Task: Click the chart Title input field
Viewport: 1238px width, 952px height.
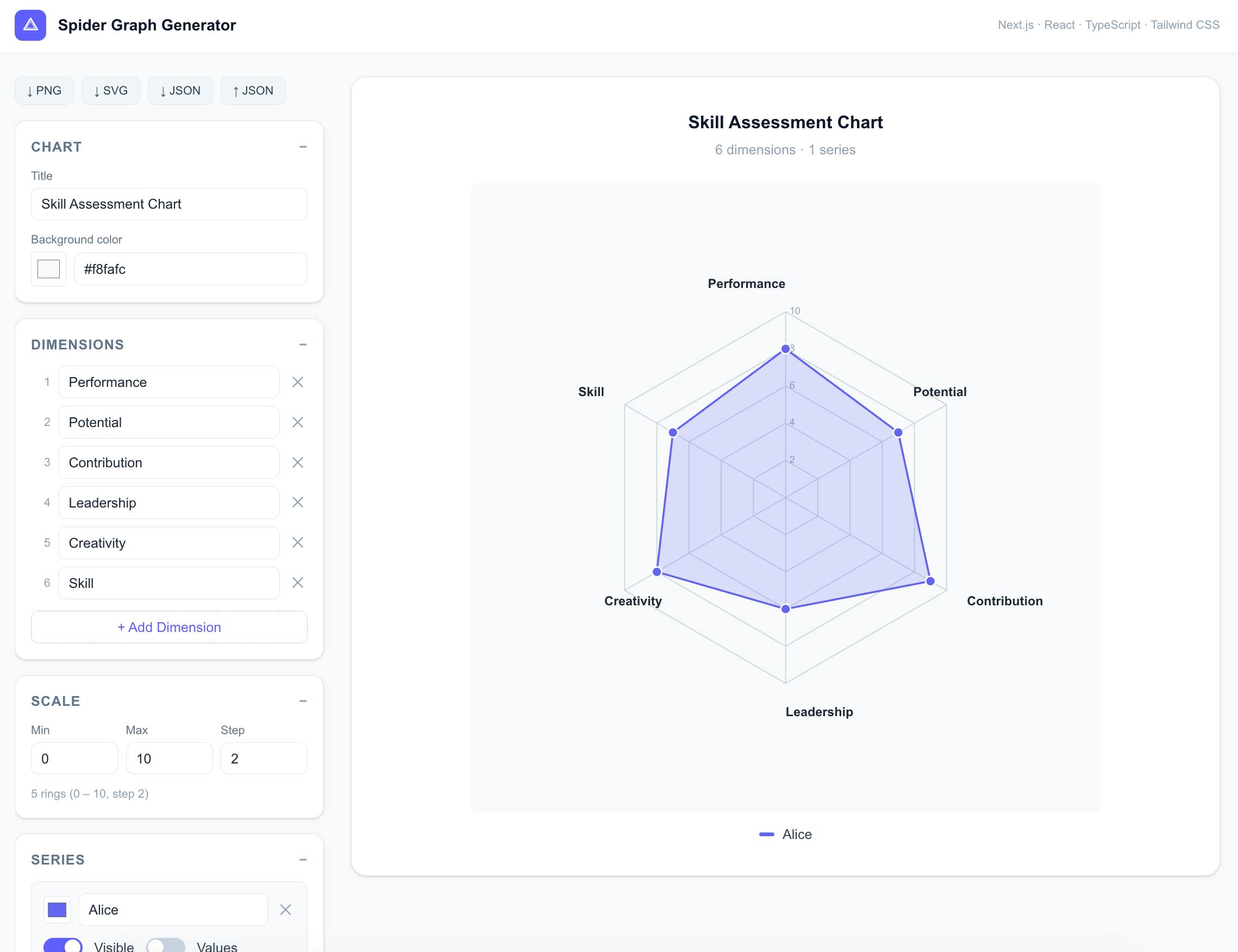Action: 168,203
